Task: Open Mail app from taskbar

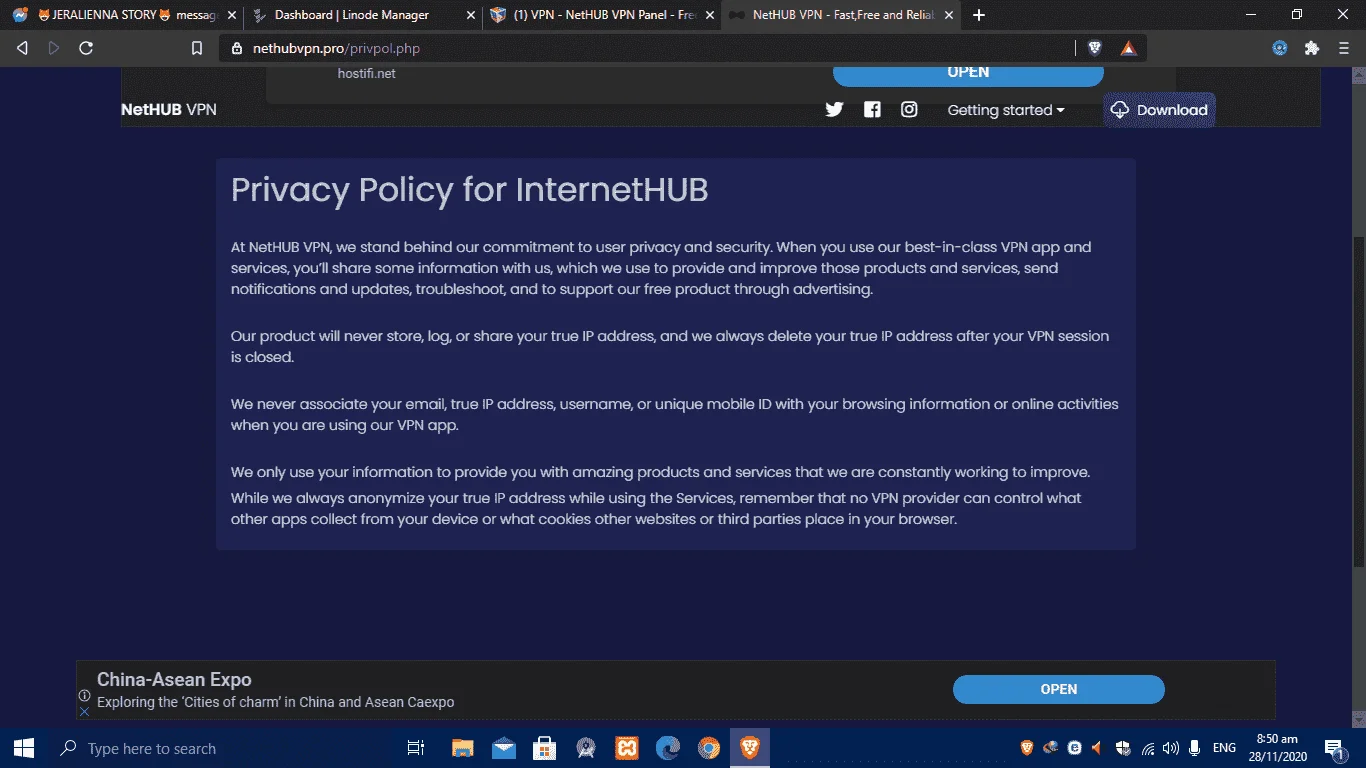Action: click(x=503, y=748)
